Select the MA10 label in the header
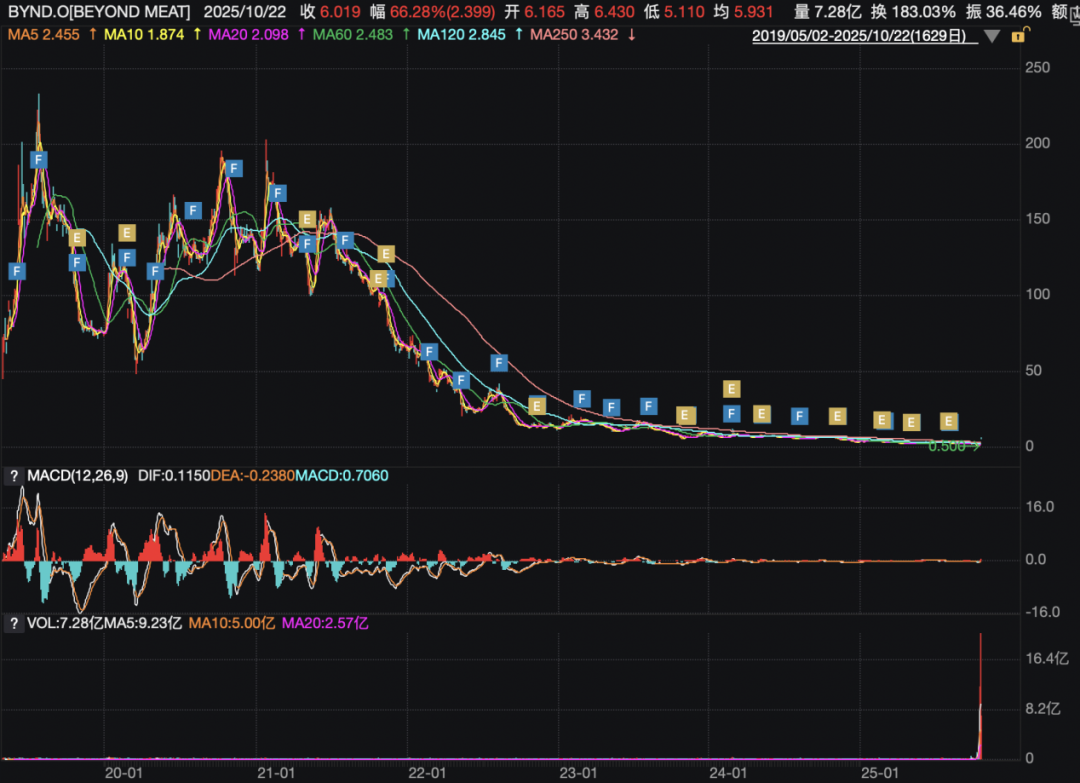Viewport: 1080px width, 783px height. click(142, 35)
